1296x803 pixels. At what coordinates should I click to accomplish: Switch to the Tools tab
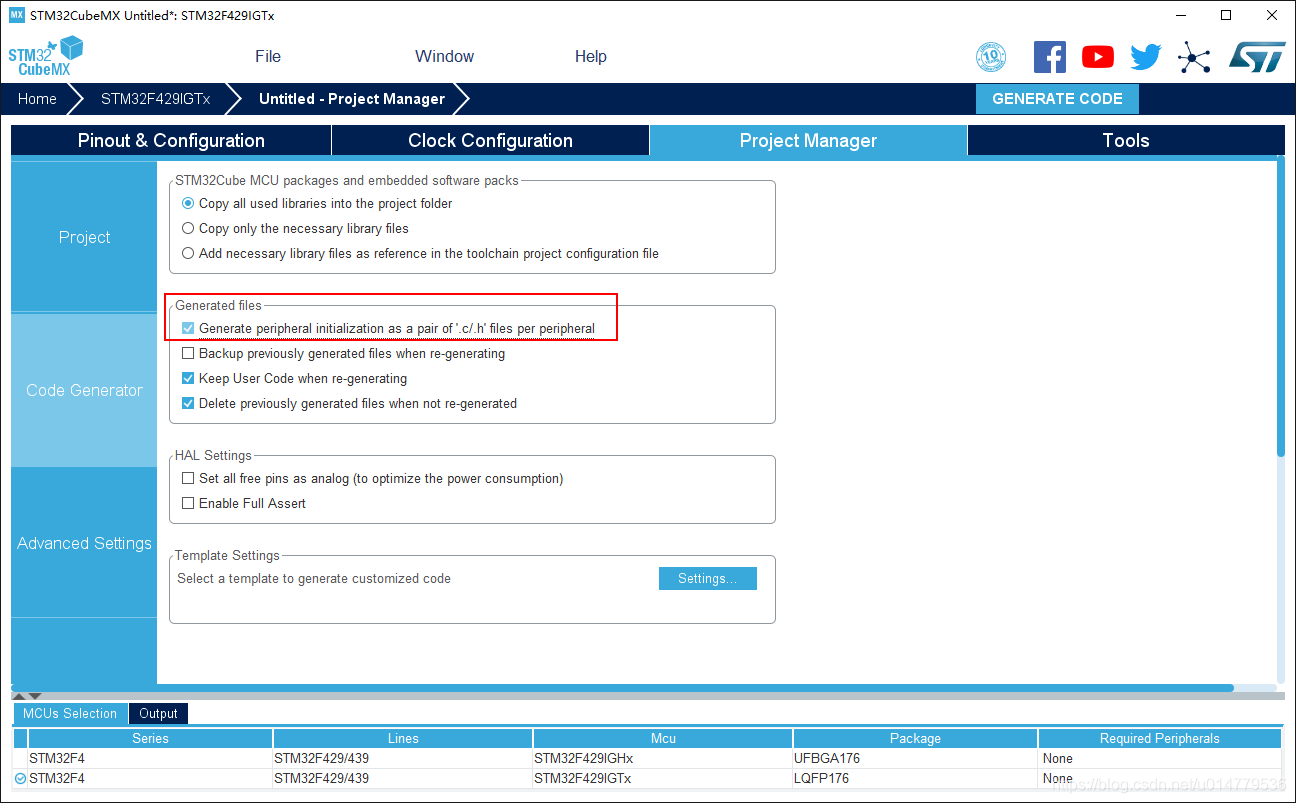tap(1126, 141)
